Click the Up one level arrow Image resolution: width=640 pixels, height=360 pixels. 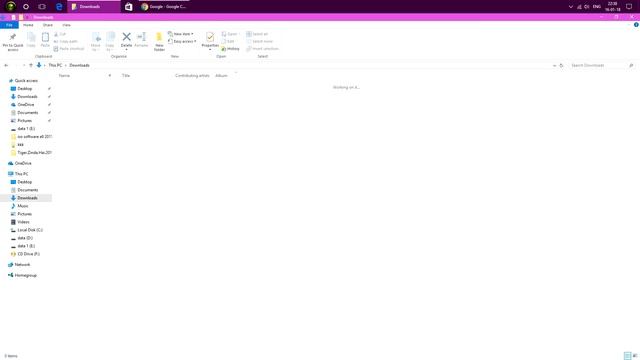[x=31, y=65]
